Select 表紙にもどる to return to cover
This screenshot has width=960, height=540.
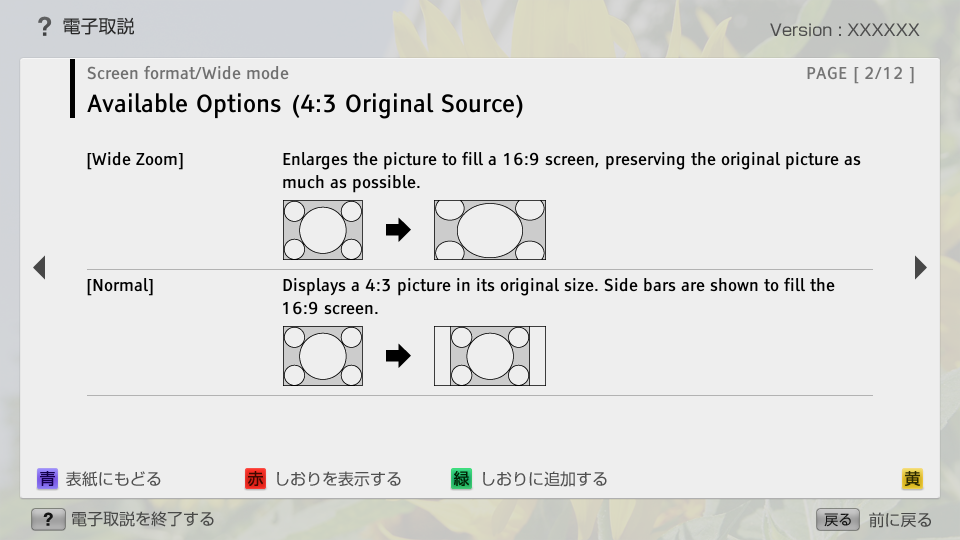click(x=113, y=479)
